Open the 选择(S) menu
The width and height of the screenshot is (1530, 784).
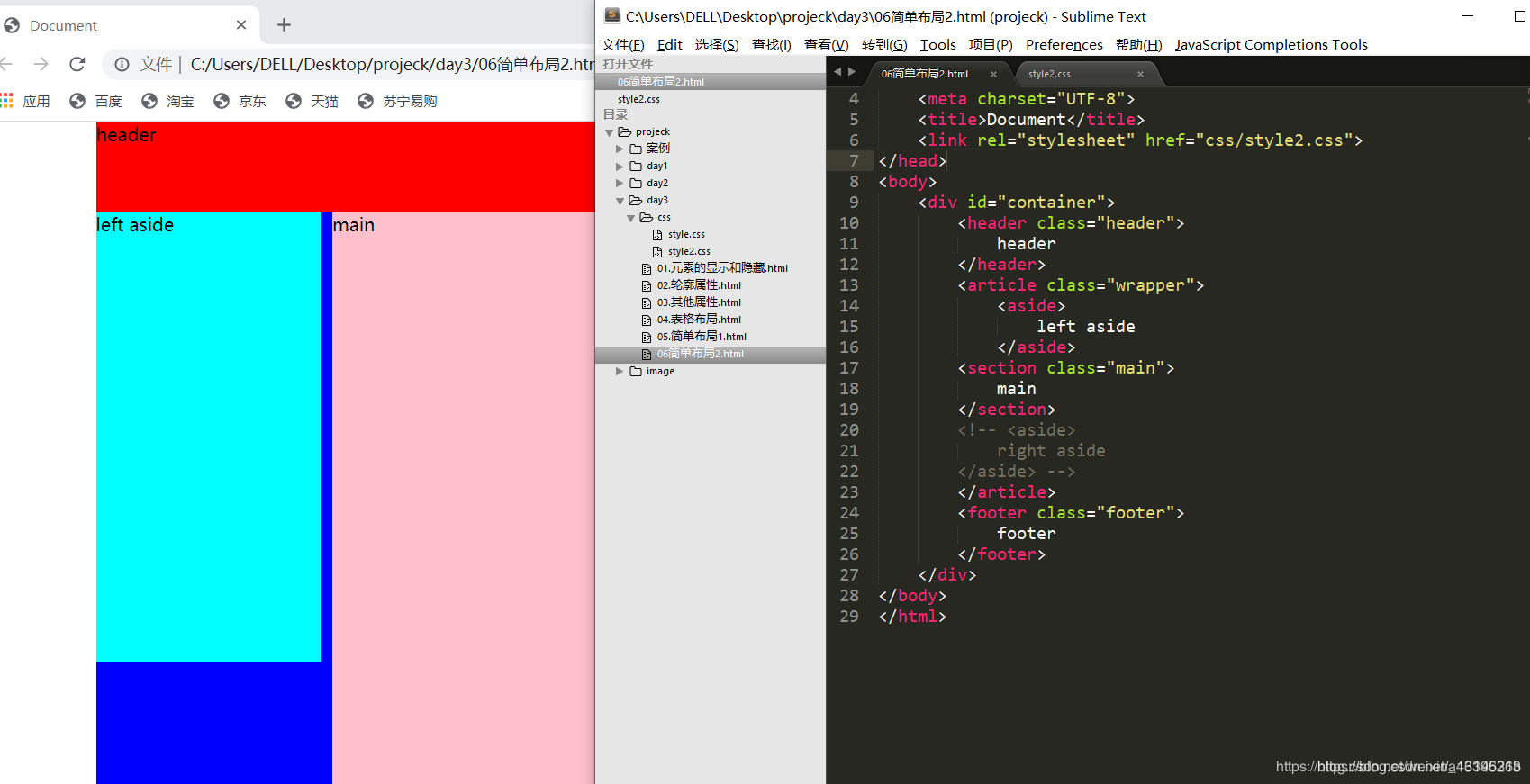[x=717, y=44]
